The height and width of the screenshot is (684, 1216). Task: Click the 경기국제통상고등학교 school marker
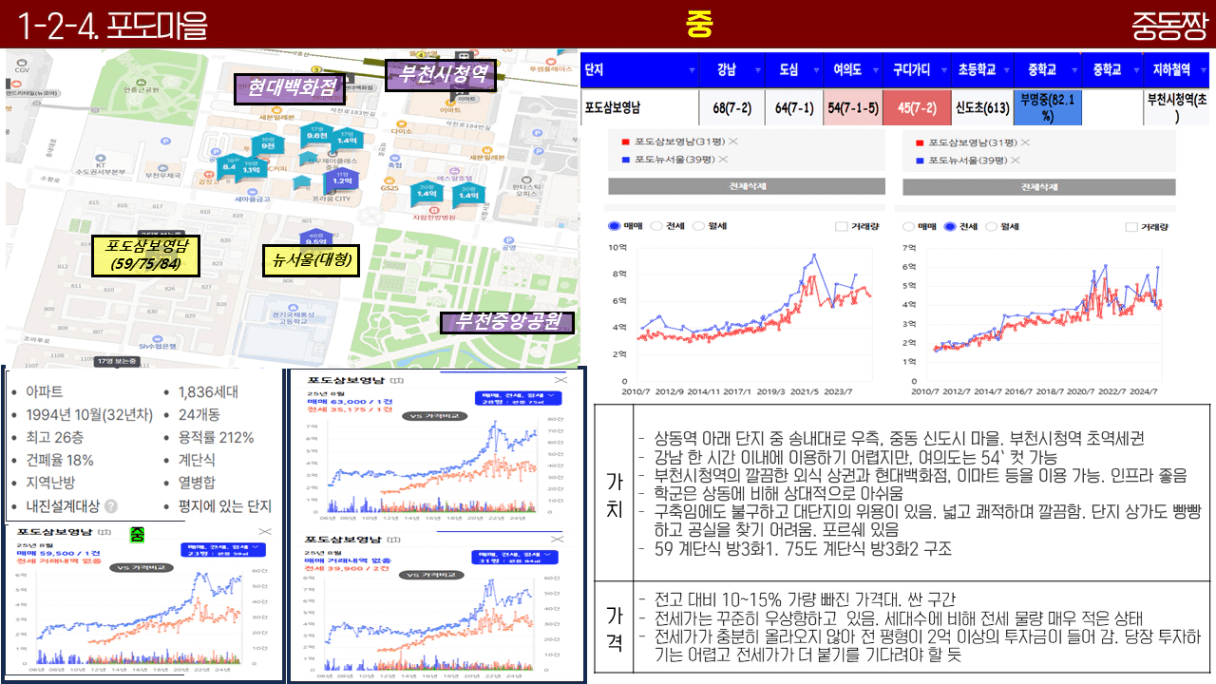click(294, 316)
